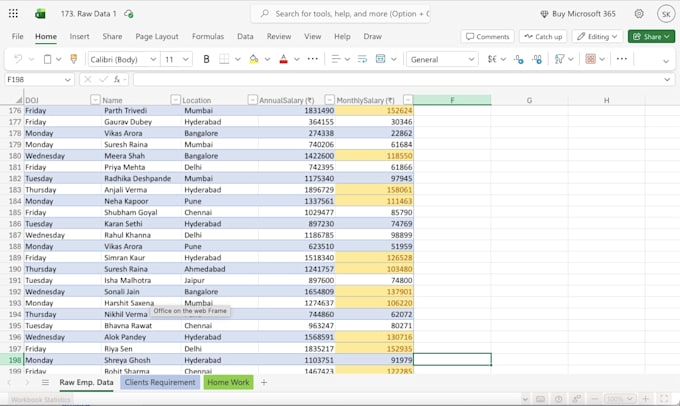The image size is (680, 406).
Task: Open the Name Box dropdown
Action: click(68, 79)
